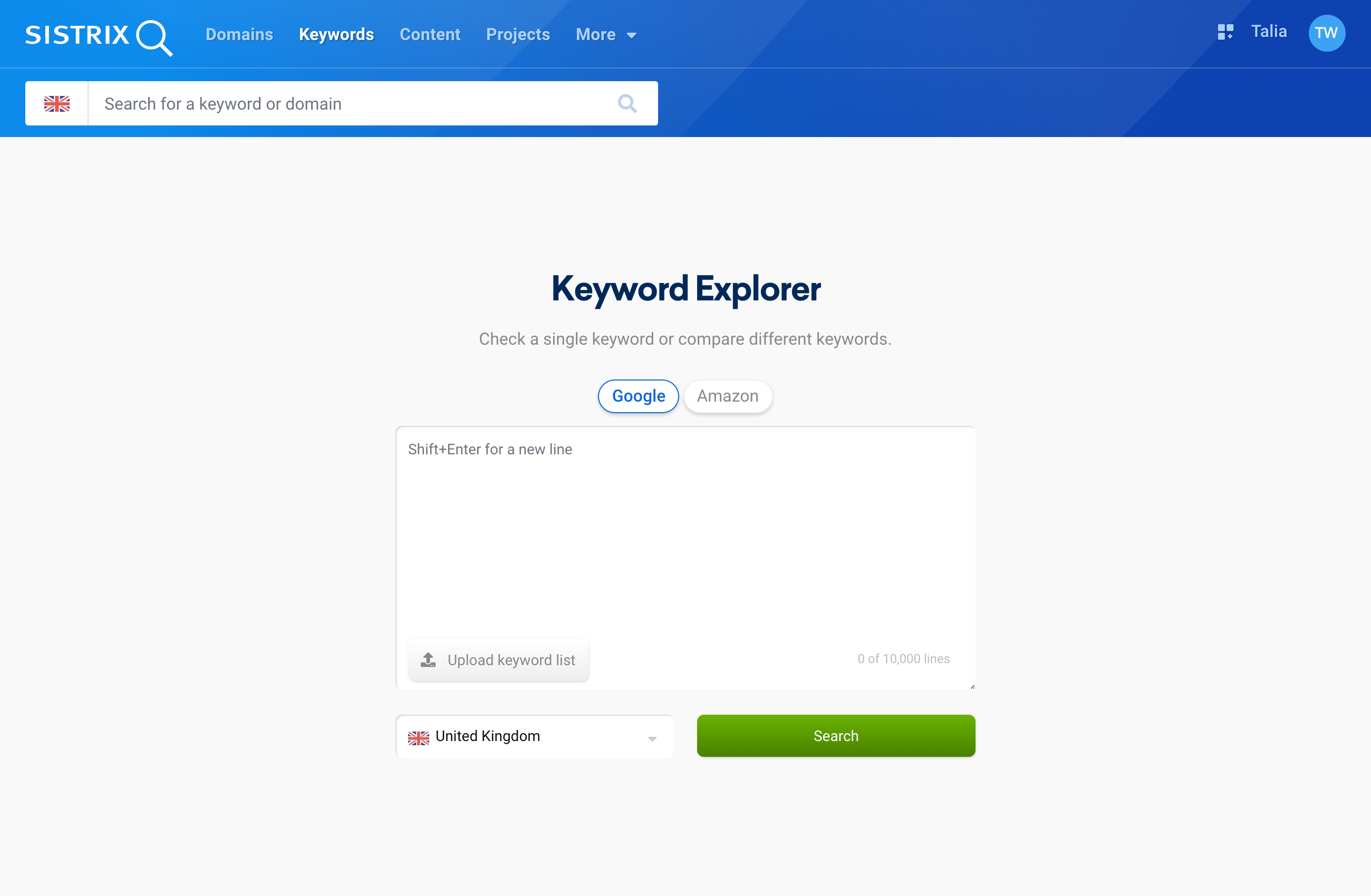Viewport: 1371px width, 896px height.
Task: Open the Keywords navigation menu
Action: [337, 34]
